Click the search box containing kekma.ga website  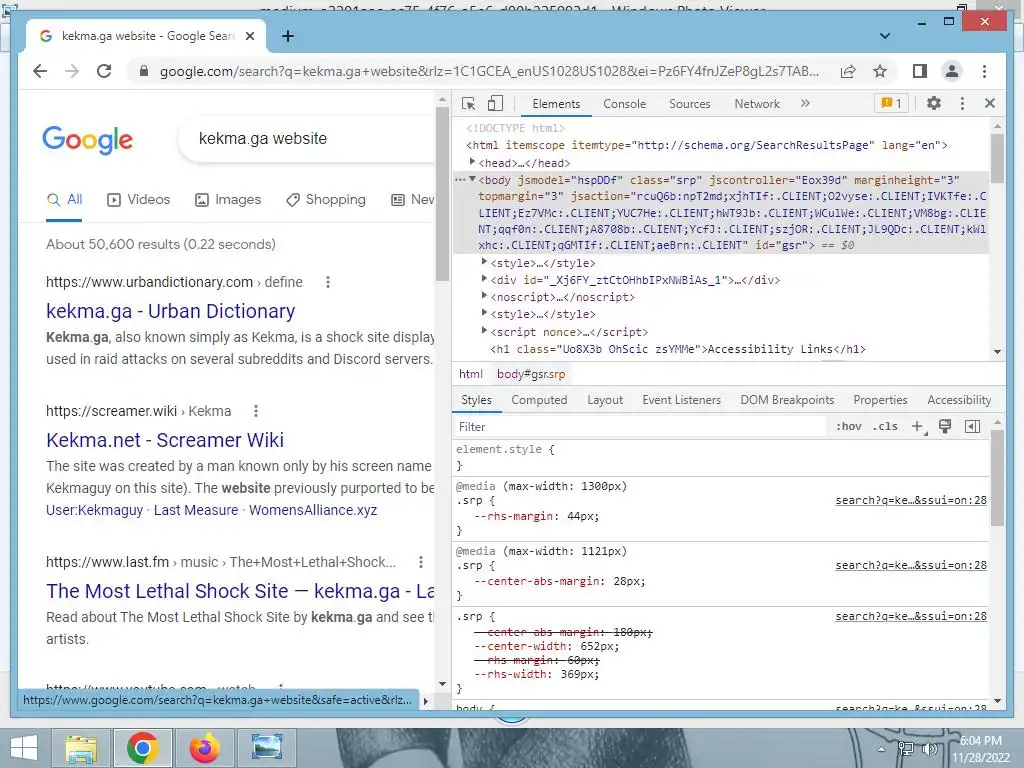306,138
